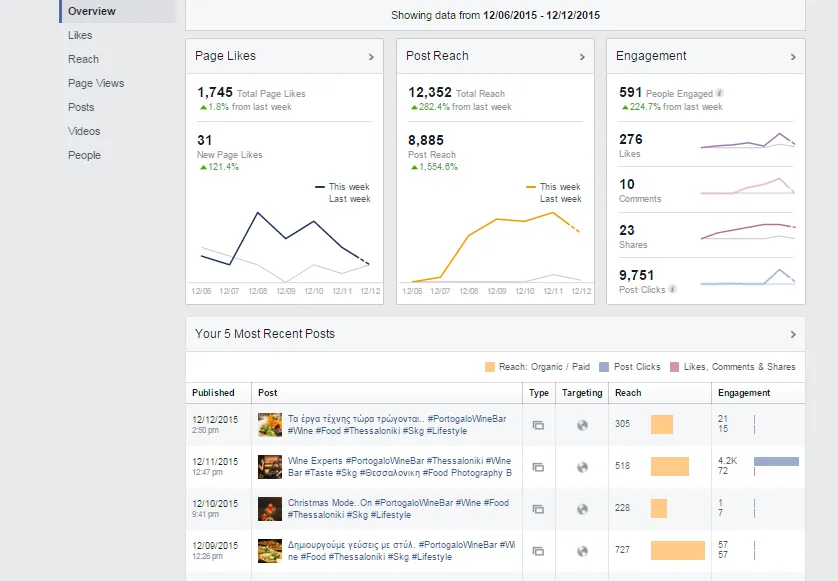This screenshot has width=838, height=581.
Task: Open thumbnail of the Wine Experts post
Action: [270, 467]
